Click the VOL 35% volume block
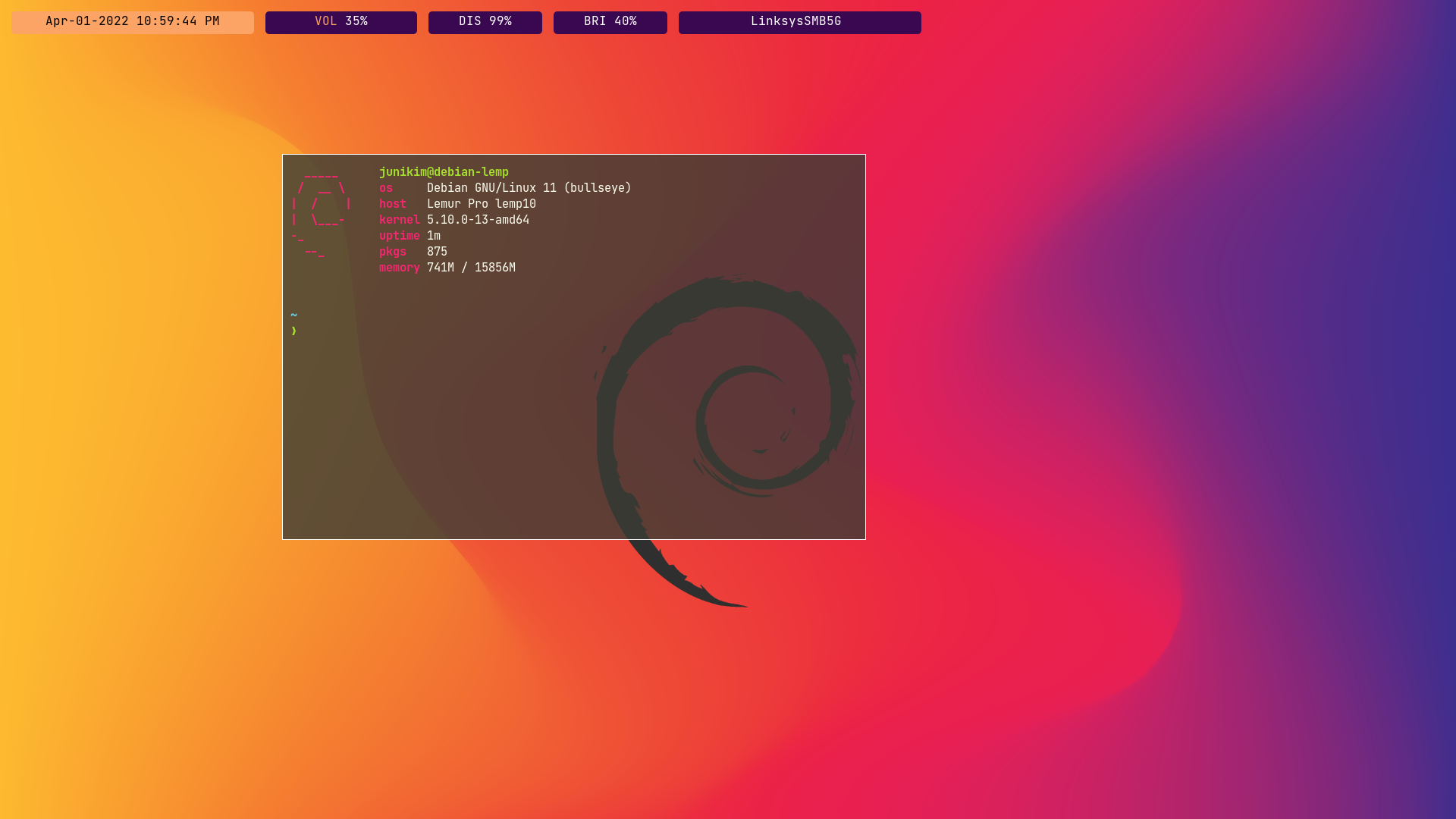Image resolution: width=1456 pixels, height=819 pixels. 341,22
